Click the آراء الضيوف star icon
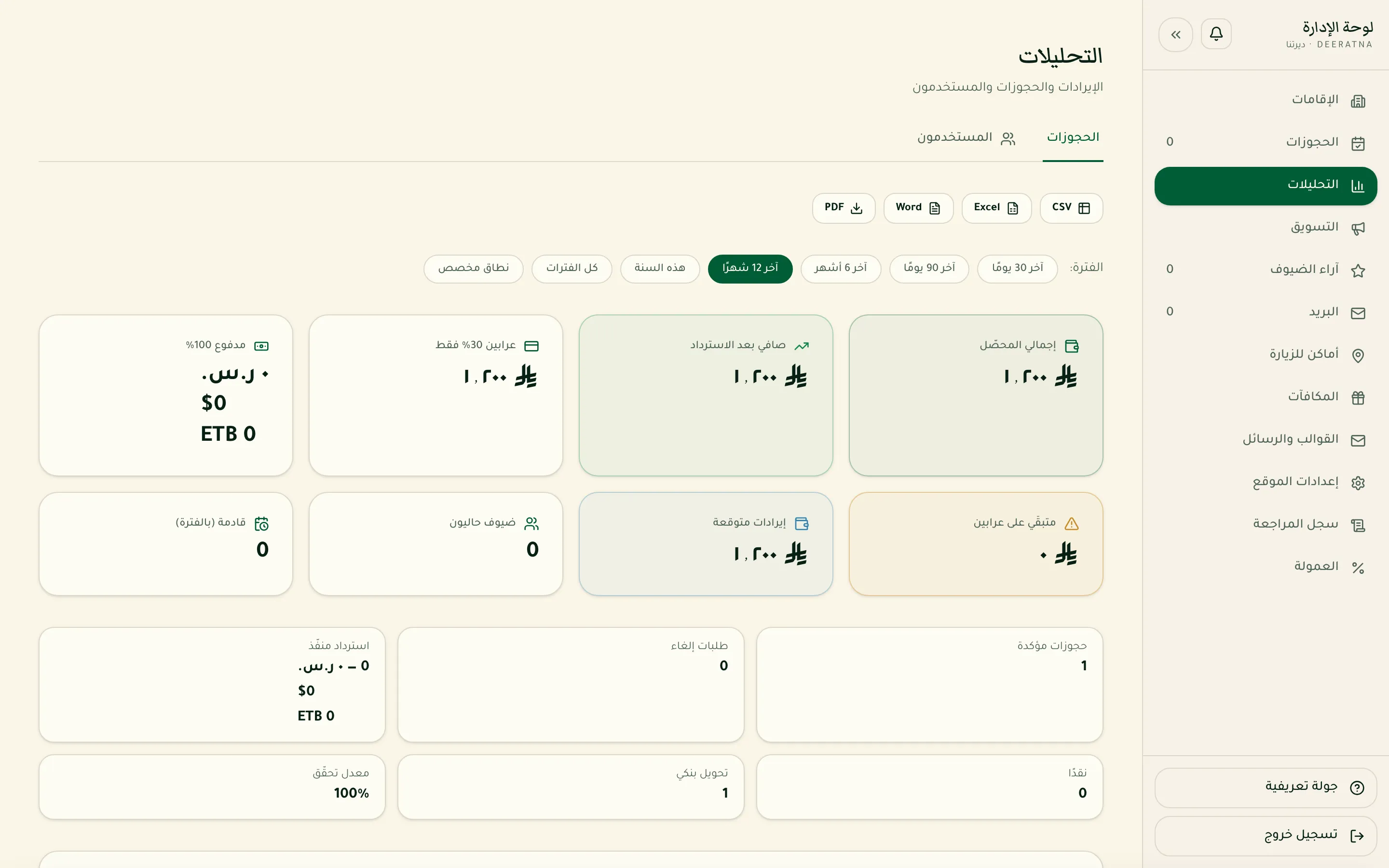Image resolution: width=1389 pixels, height=868 pixels. coord(1358,271)
